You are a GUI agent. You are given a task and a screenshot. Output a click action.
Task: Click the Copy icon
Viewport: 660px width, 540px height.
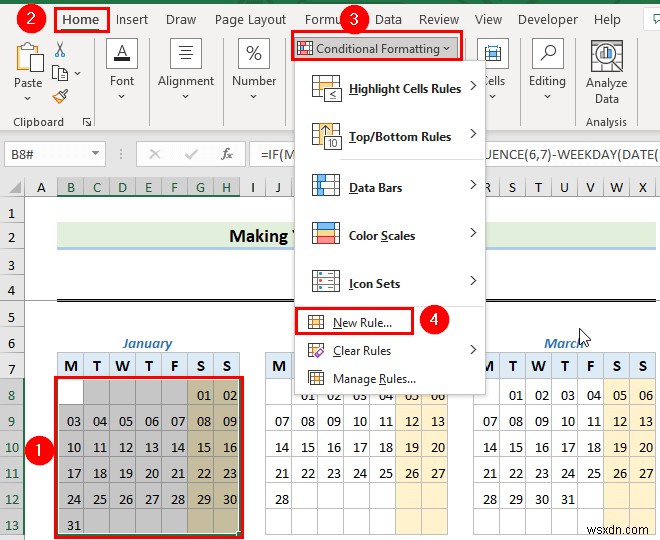60,73
